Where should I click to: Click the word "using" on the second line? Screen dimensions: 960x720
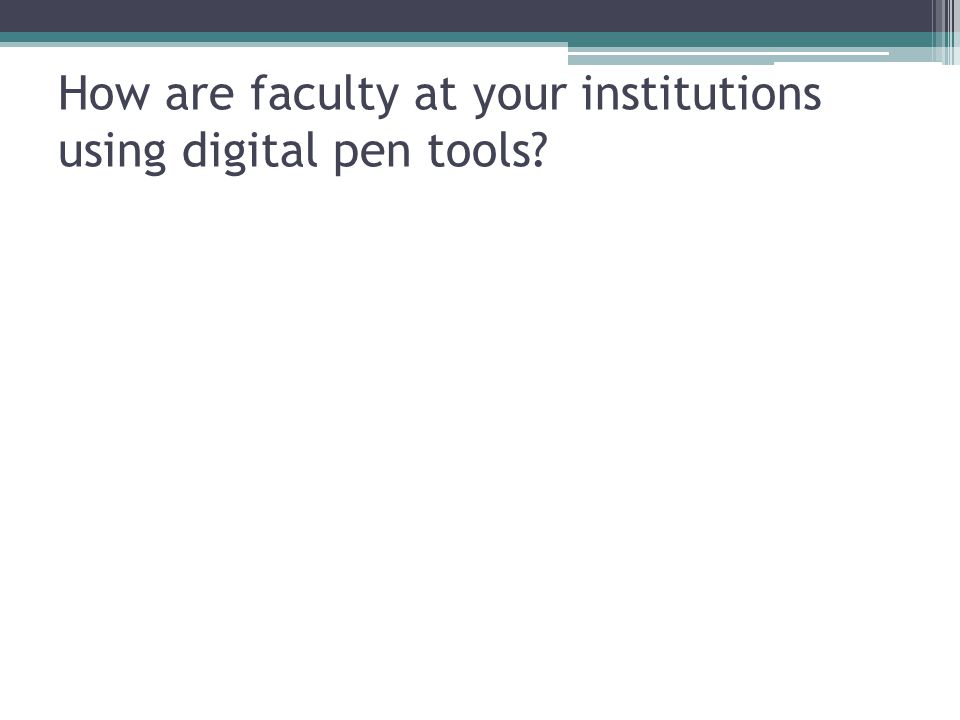pyautogui.click(x=112, y=152)
